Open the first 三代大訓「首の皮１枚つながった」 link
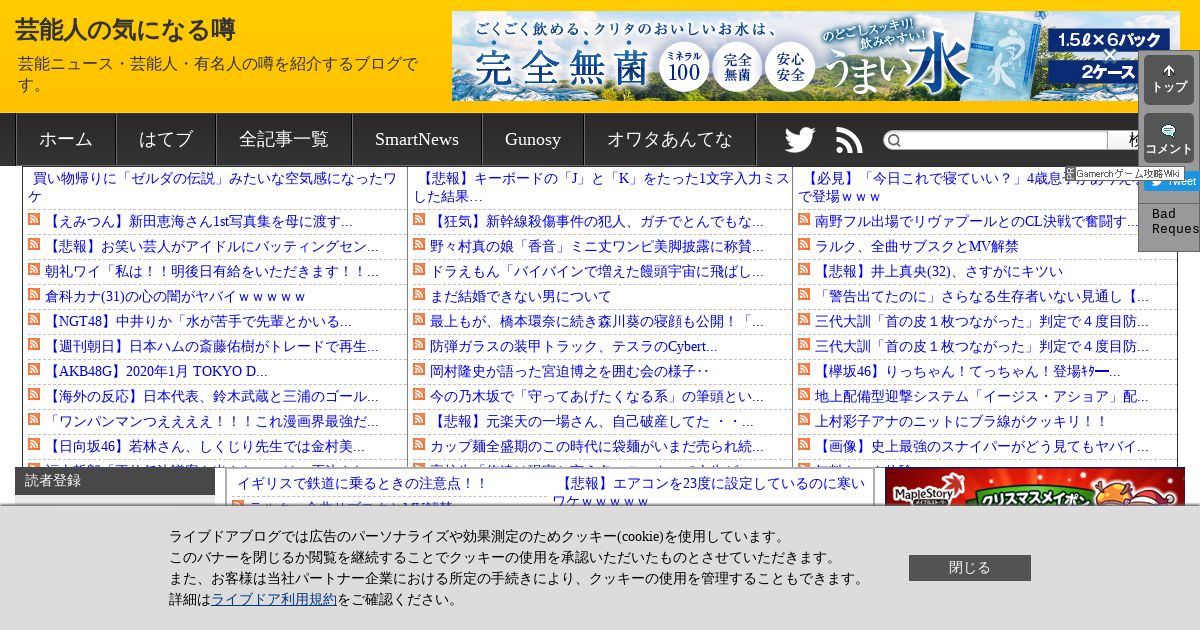Screen dimensions: 1200x630 (982, 321)
